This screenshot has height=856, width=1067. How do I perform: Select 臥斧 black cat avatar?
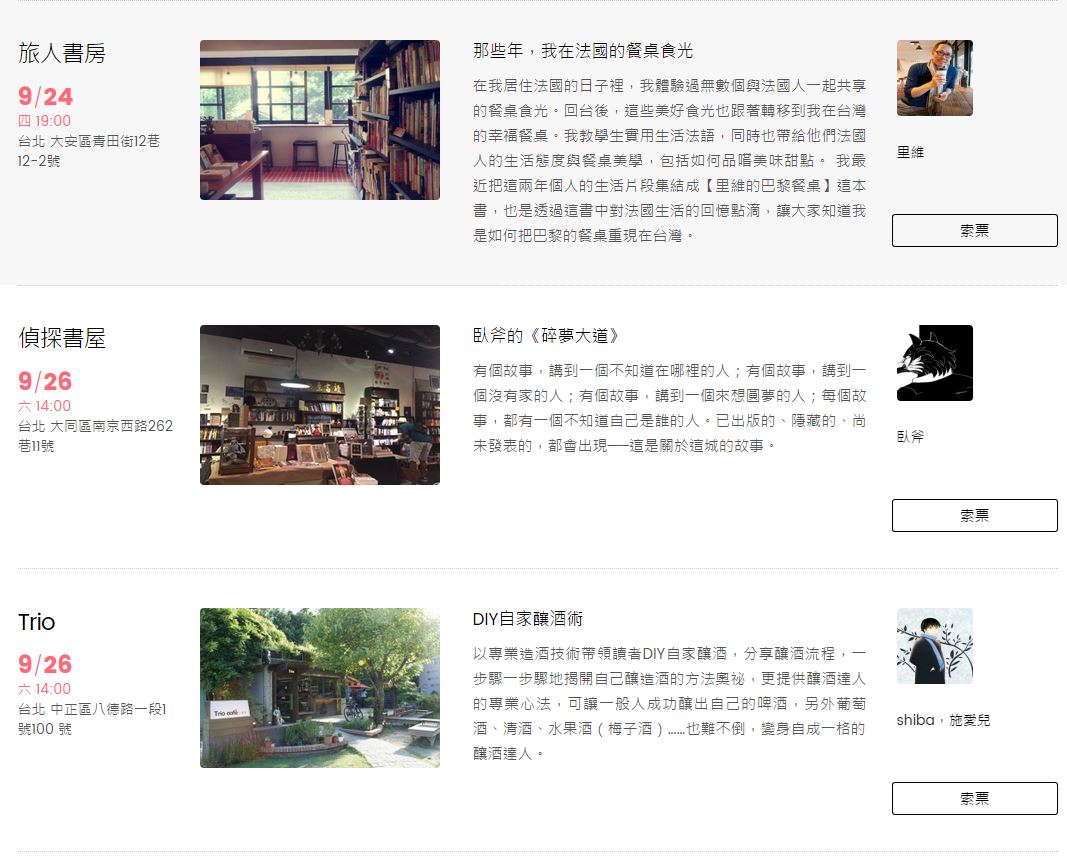934,363
